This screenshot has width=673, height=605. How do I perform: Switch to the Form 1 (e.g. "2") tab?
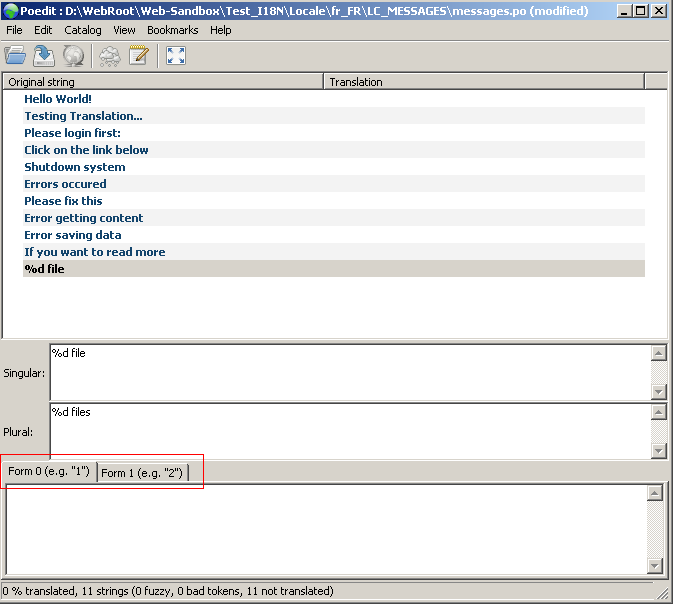(142, 472)
